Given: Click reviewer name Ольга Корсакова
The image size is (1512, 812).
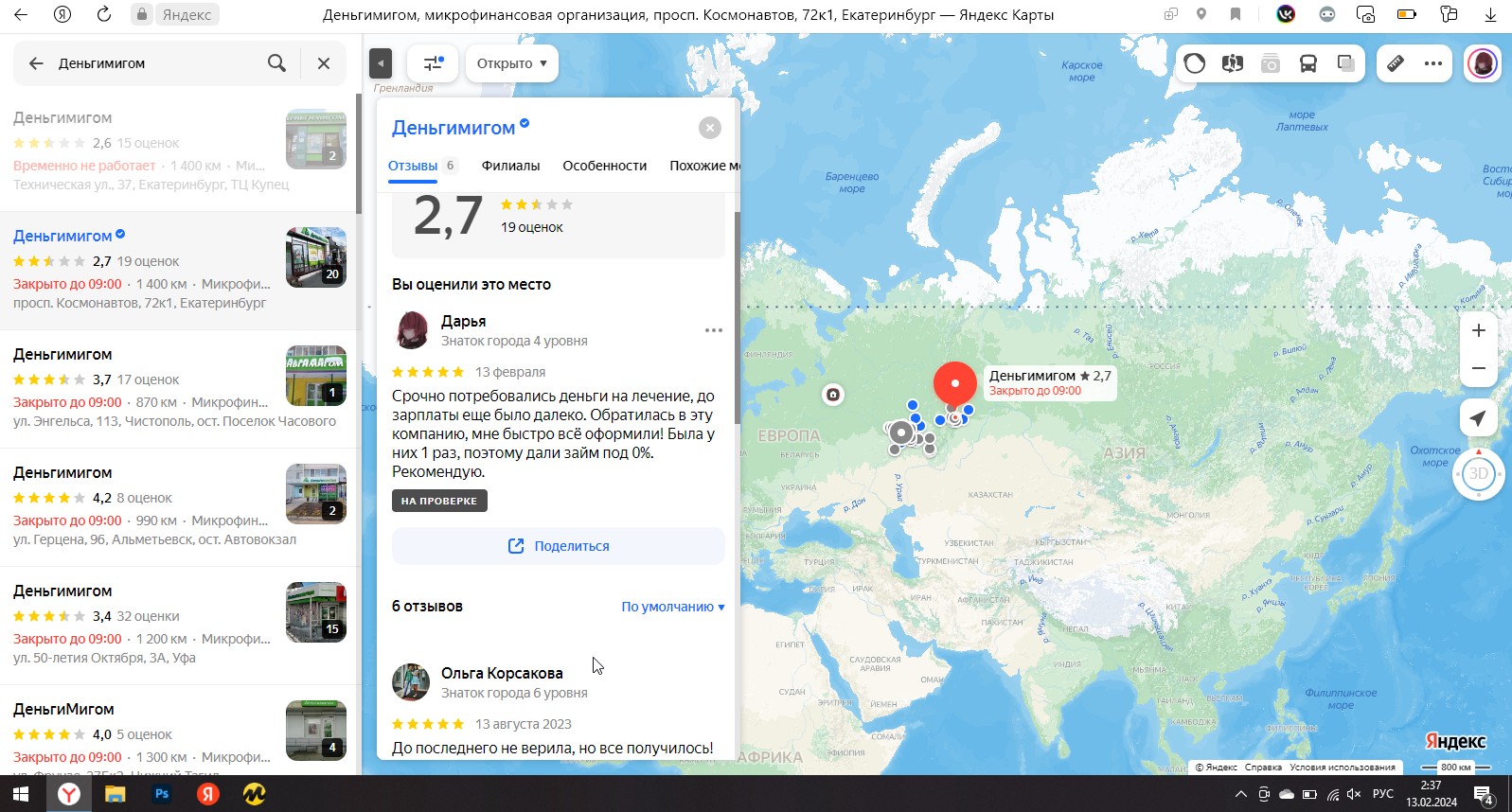Looking at the screenshot, I should (x=502, y=673).
